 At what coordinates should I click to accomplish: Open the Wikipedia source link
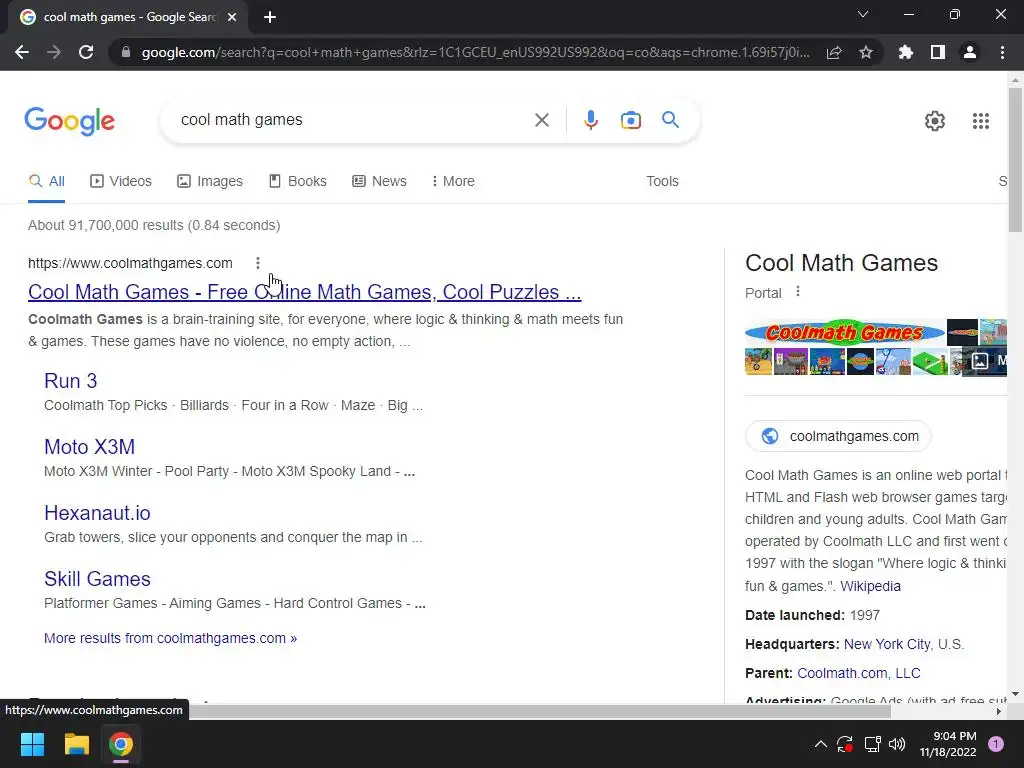(x=870, y=586)
